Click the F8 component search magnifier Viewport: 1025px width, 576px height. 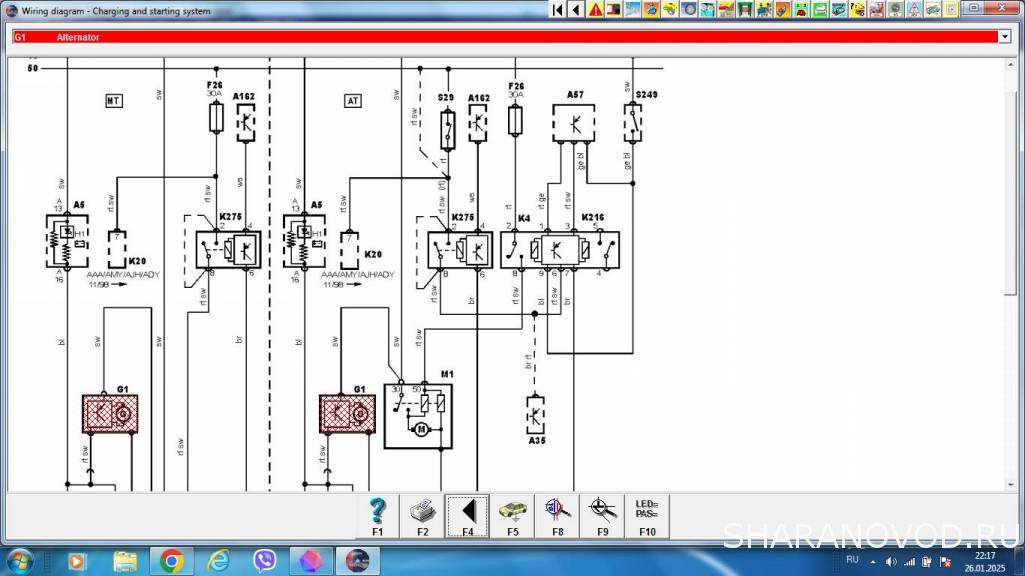click(x=557, y=516)
